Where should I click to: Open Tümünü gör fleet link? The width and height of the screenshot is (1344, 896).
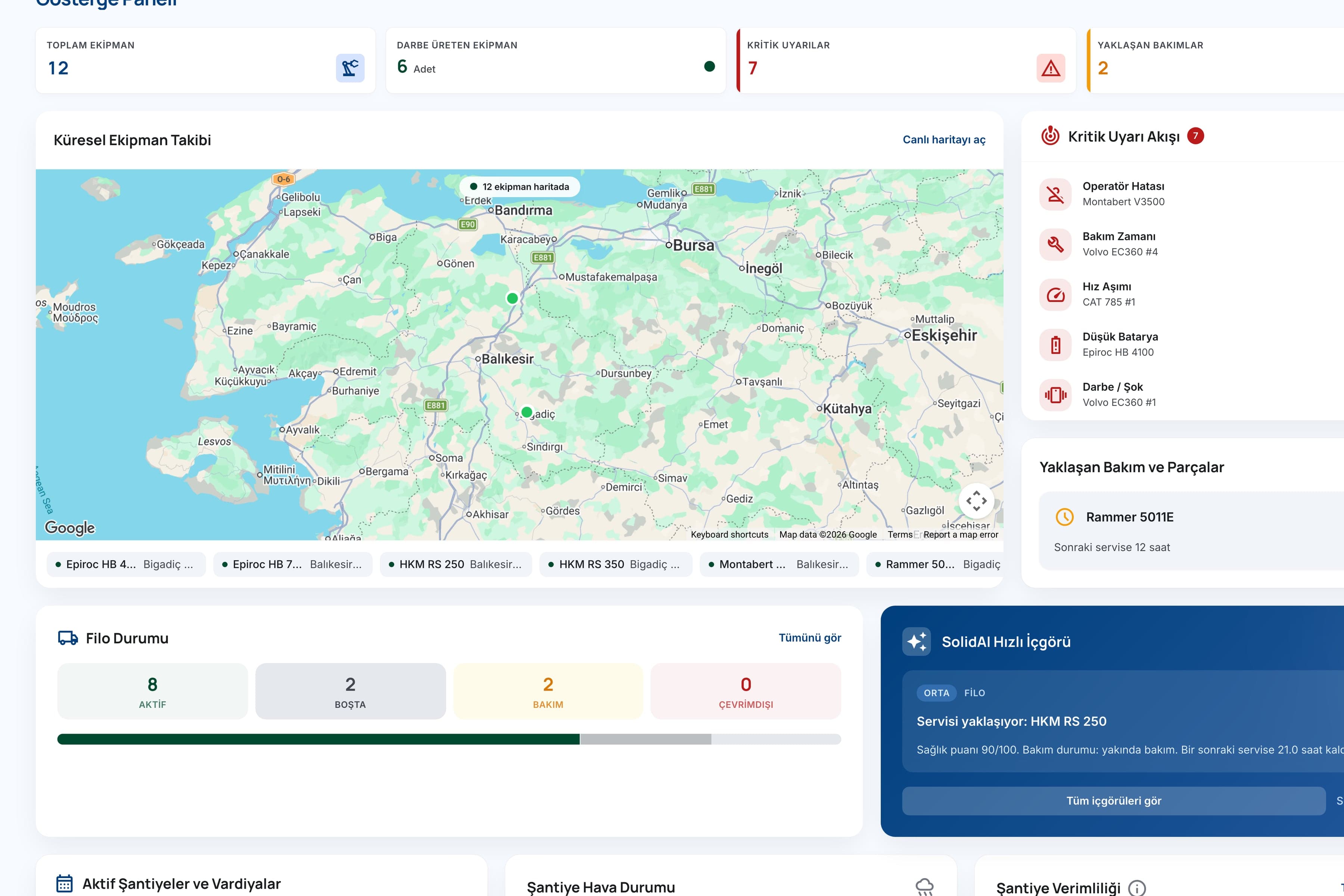(810, 638)
